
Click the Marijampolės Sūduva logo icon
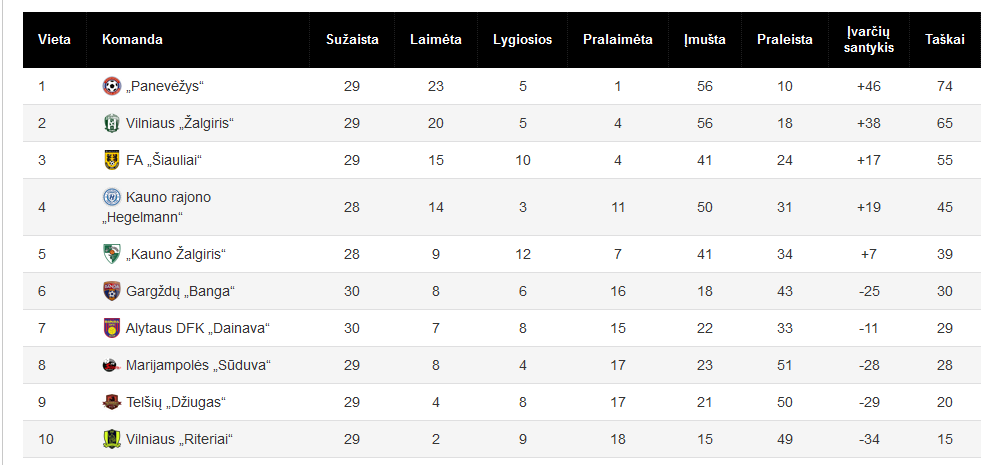click(111, 365)
